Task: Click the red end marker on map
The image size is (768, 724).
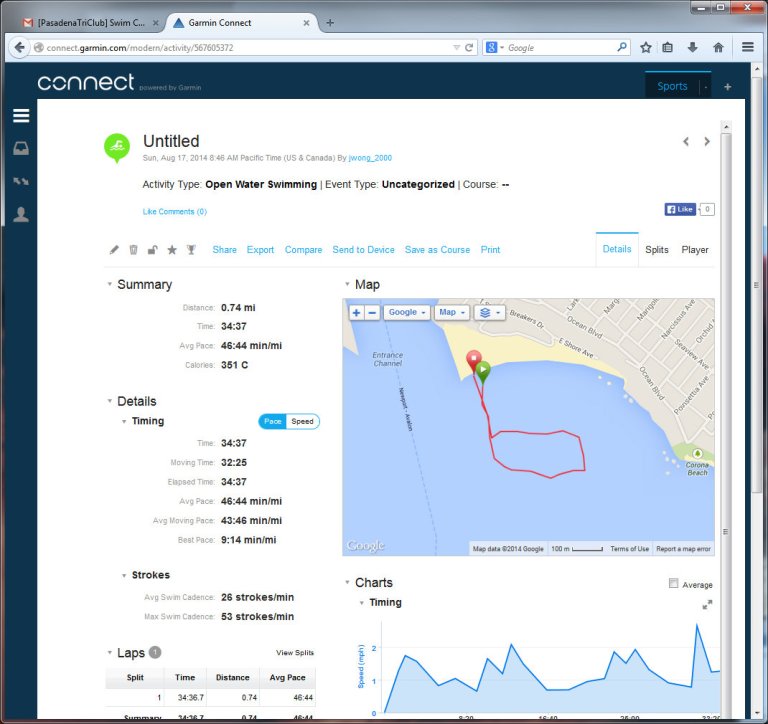Action: pos(473,362)
